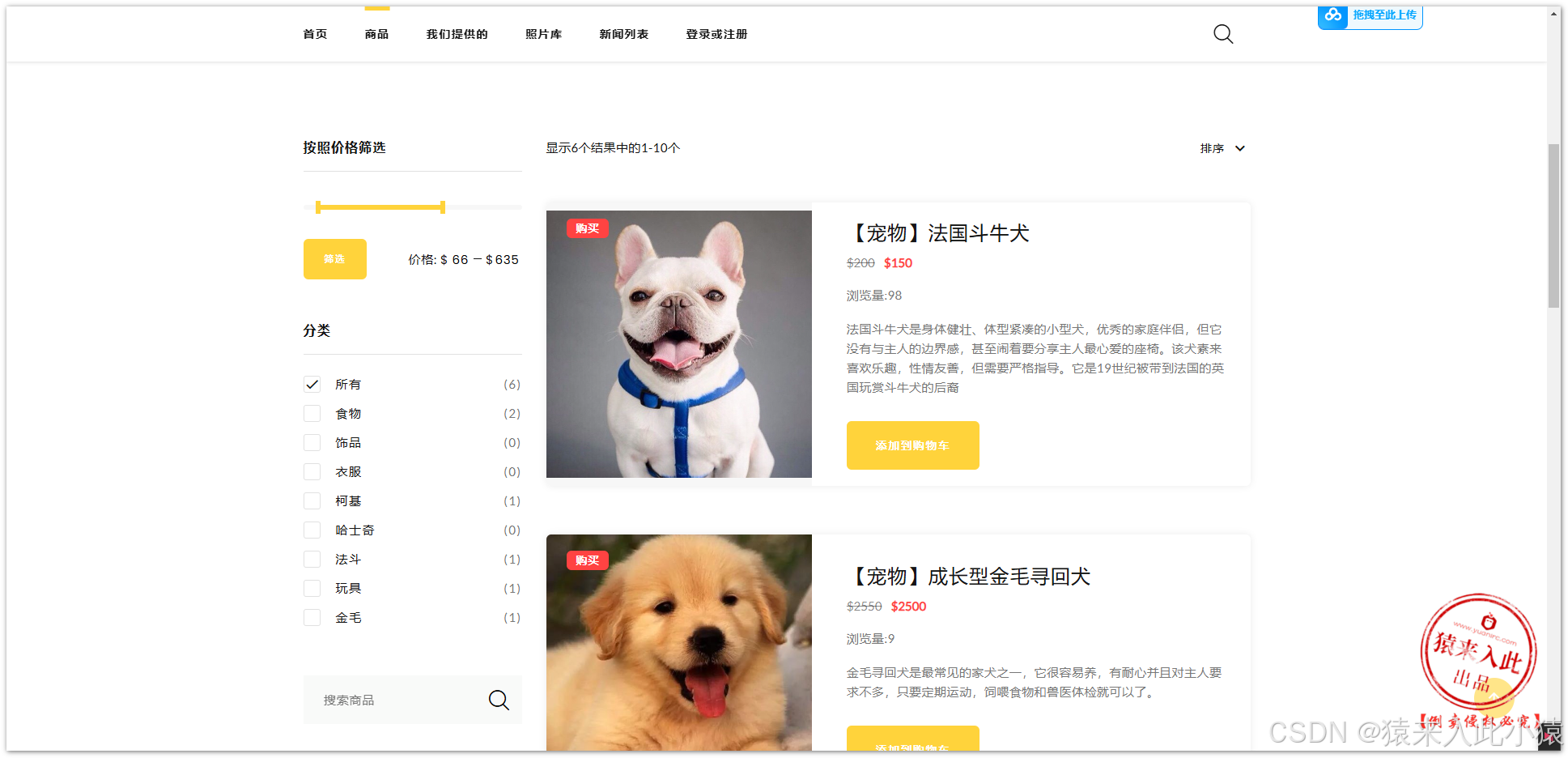Viewport: 1568px width, 758px height.
Task: Click 添加到购物车 for 法国斗牛犬
Action: [912, 445]
